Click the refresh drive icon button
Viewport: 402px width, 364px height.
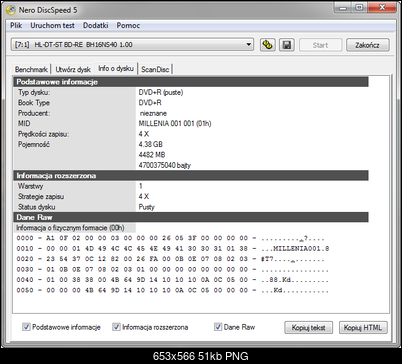tap(268, 45)
